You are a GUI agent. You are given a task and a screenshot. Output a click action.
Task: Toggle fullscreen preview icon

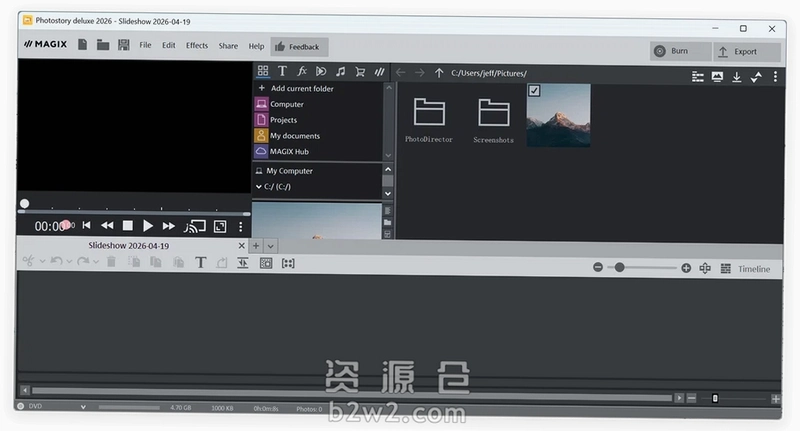point(220,226)
